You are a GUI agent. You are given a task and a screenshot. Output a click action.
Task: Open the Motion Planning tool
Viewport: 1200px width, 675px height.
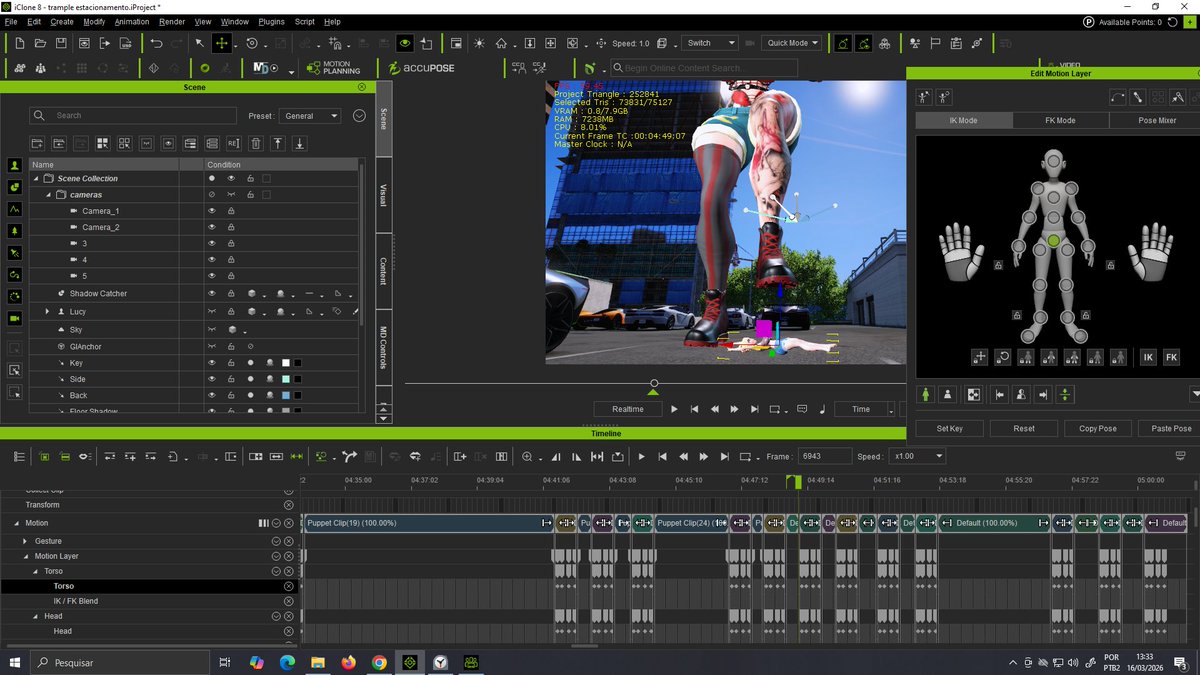point(335,68)
